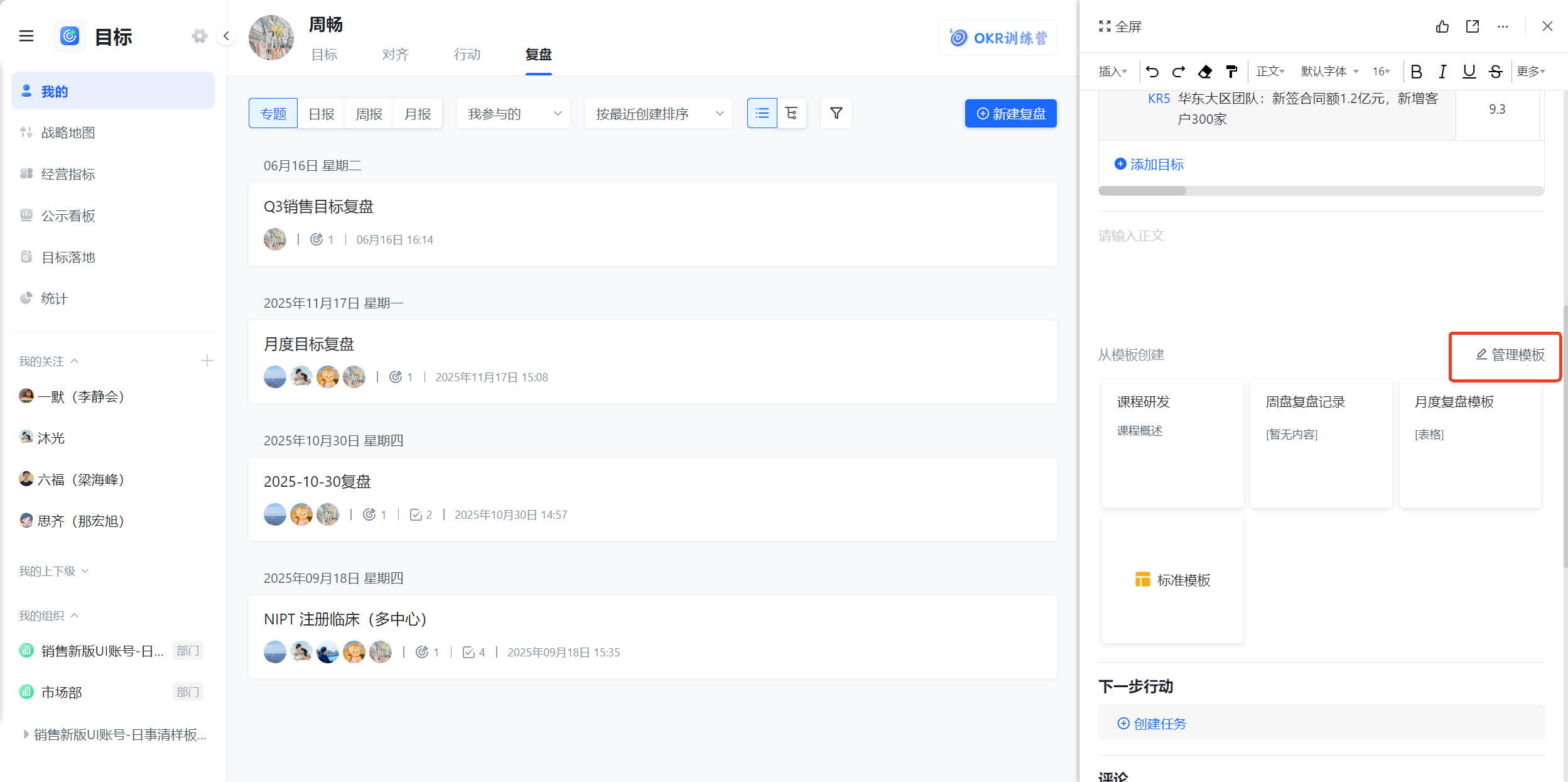Open the Q3销售目标复盘 review
1568x782 pixels.
(x=652, y=224)
